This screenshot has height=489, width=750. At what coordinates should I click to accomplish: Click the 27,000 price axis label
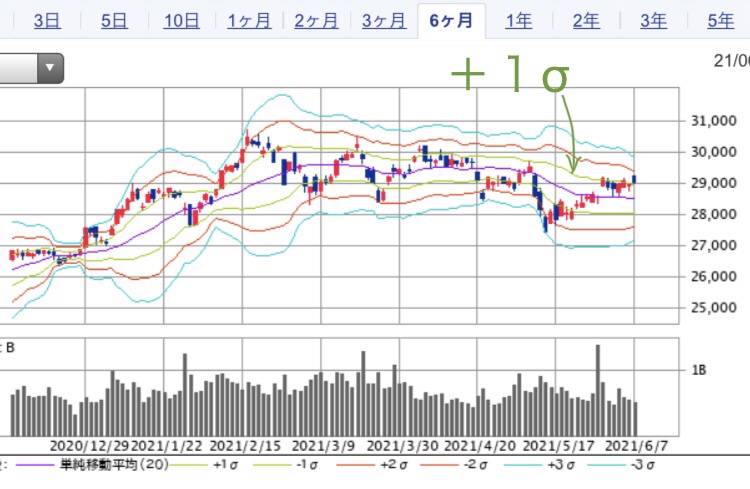pos(714,245)
